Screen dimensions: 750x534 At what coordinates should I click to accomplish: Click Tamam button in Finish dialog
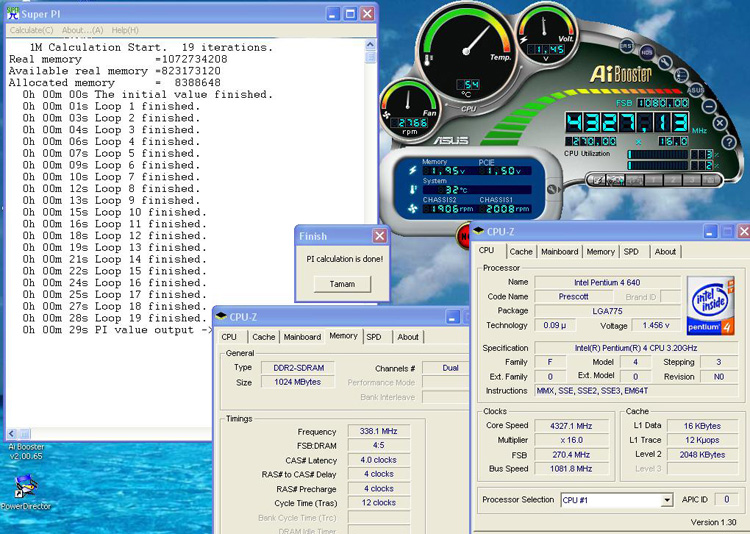coord(342,284)
